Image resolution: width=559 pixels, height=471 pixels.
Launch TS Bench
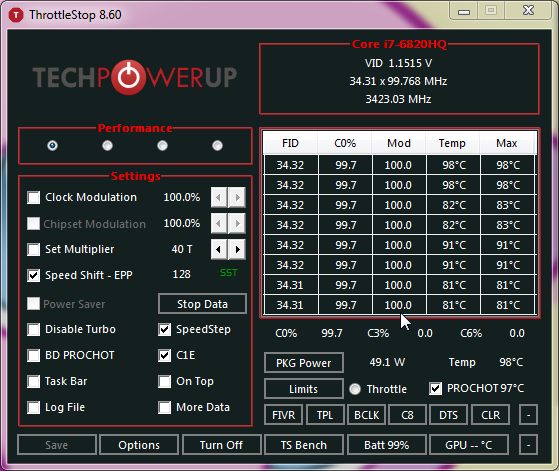coord(304,445)
